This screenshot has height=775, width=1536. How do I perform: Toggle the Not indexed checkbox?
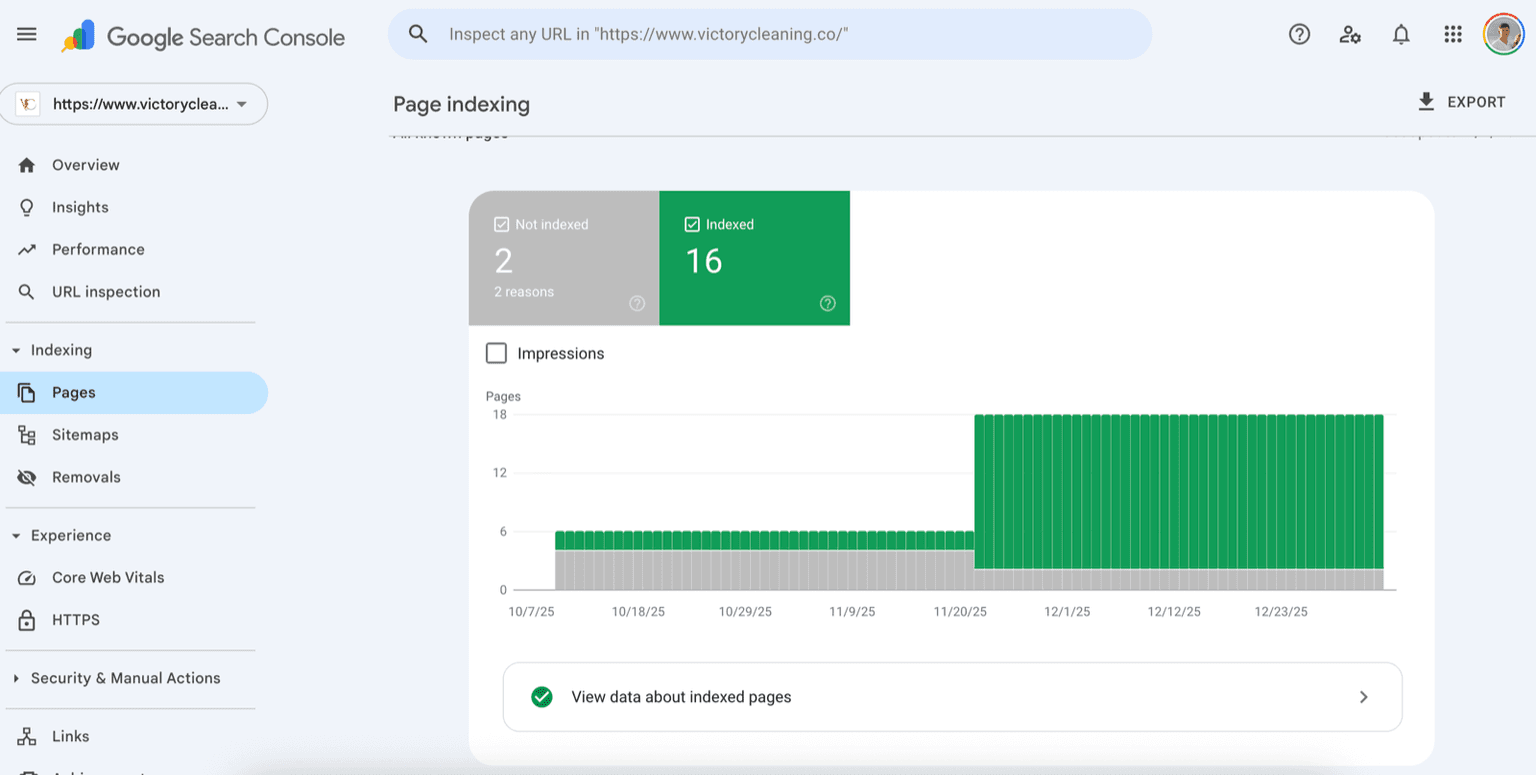(x=502, y=225)
